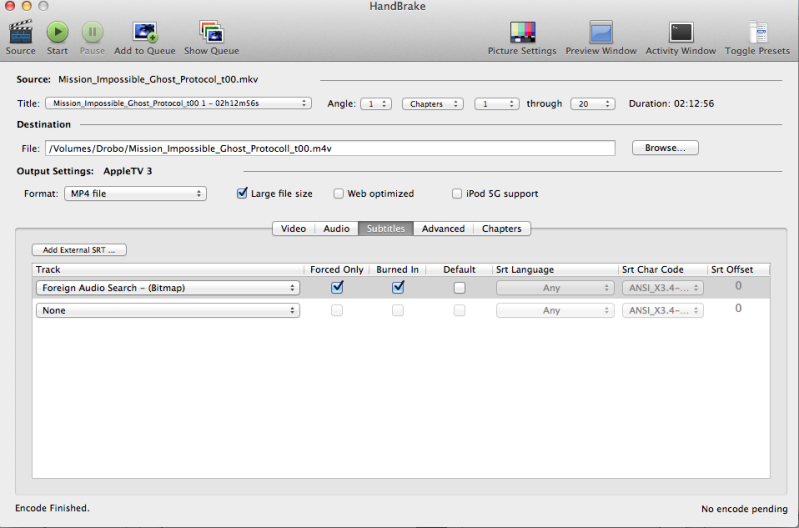Select the Subtitles tab
This screenshot has height=528, width=799.
pos(386,228)
